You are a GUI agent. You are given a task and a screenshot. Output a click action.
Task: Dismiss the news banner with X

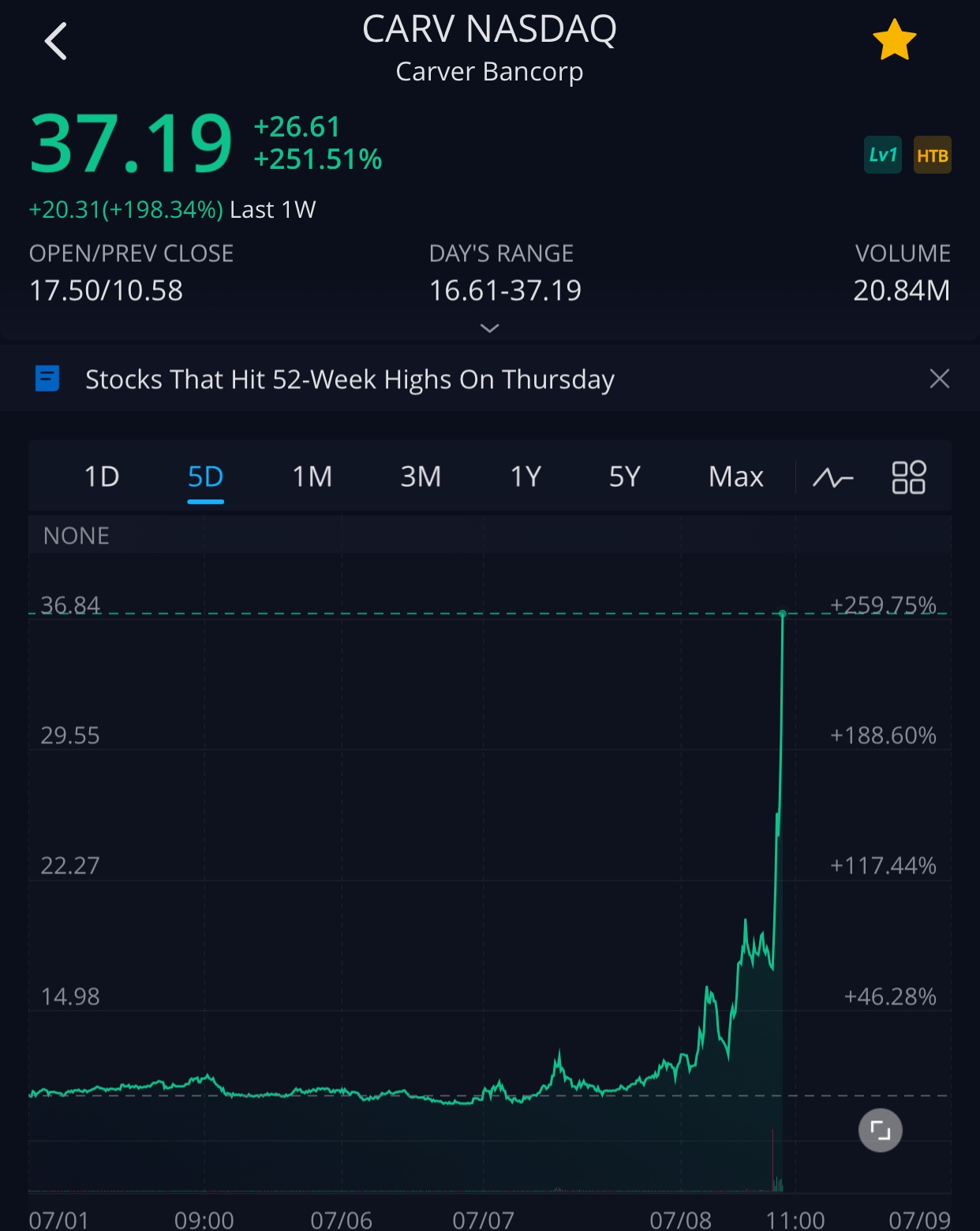coord(939,379)
